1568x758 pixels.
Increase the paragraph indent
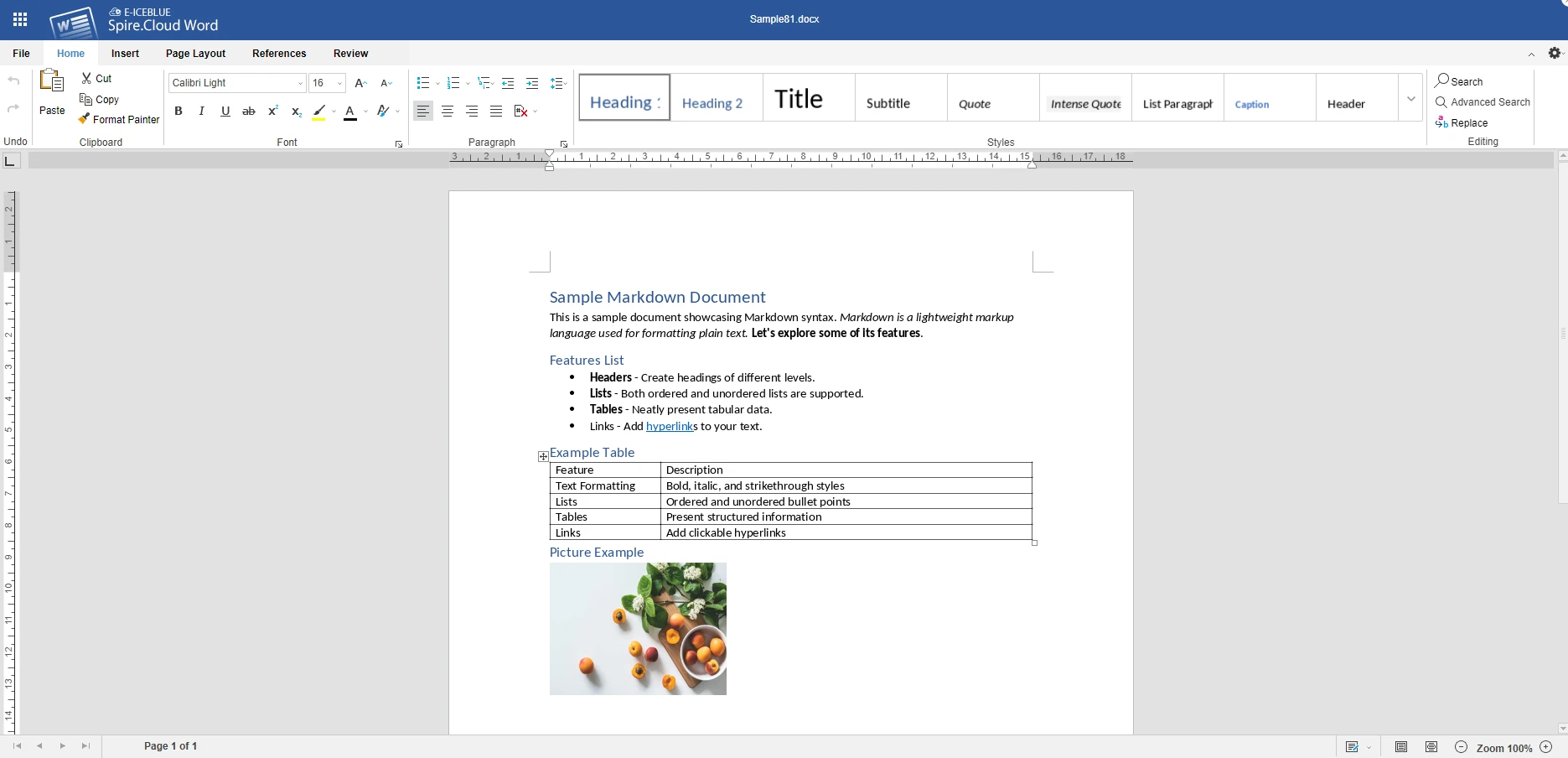point(532,83)
